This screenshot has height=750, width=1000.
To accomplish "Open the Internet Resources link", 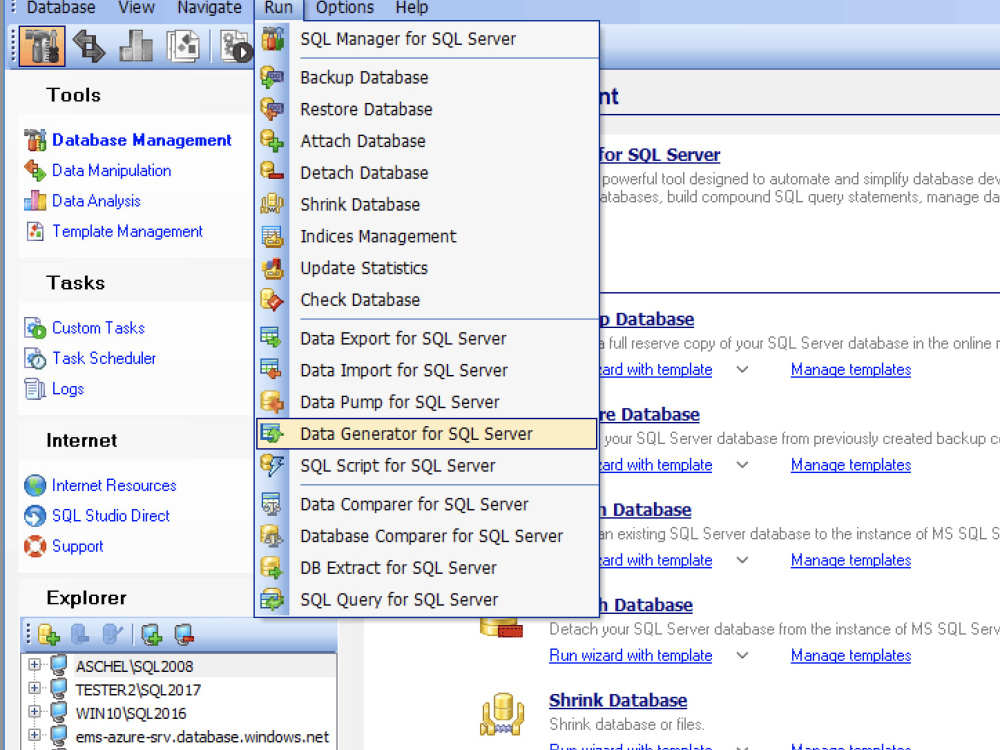I will (x=114, y=485).
